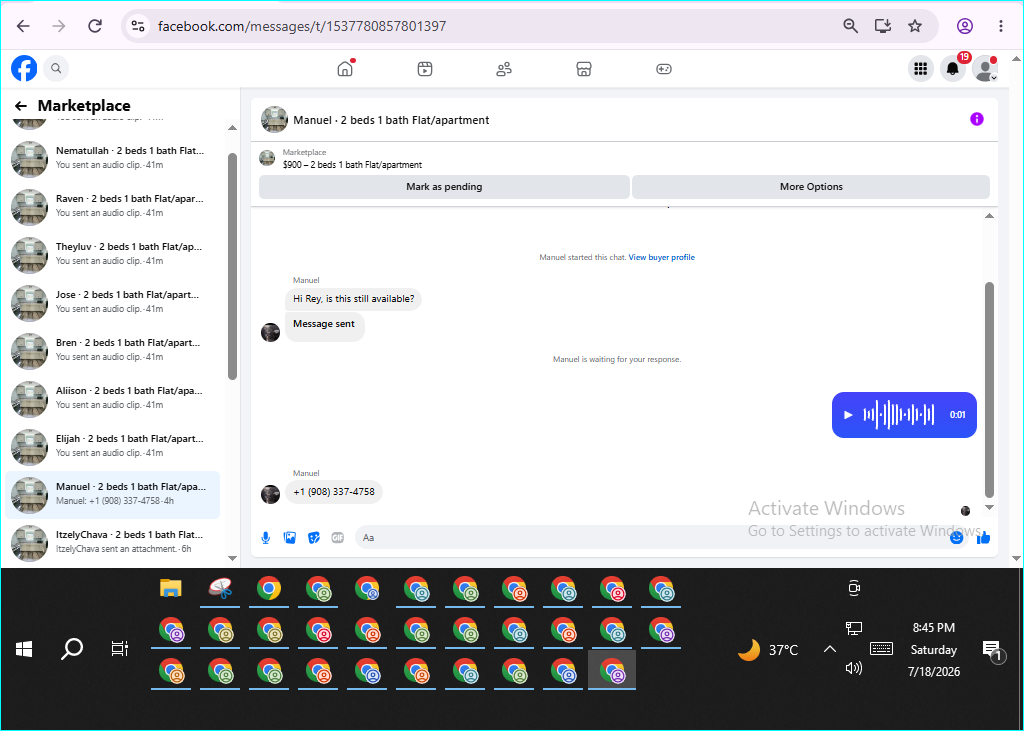Open the account profile avatar menu
Image resolution: width=1024 pixels, height=731 pixels.
point(984,69)
